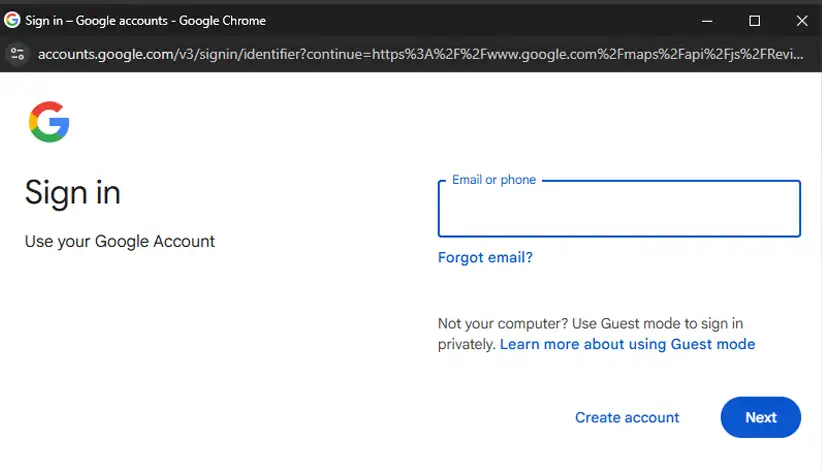Click the colorful Google G logo
The width and height of the screenshot is (822, 470).
[49, 122]
